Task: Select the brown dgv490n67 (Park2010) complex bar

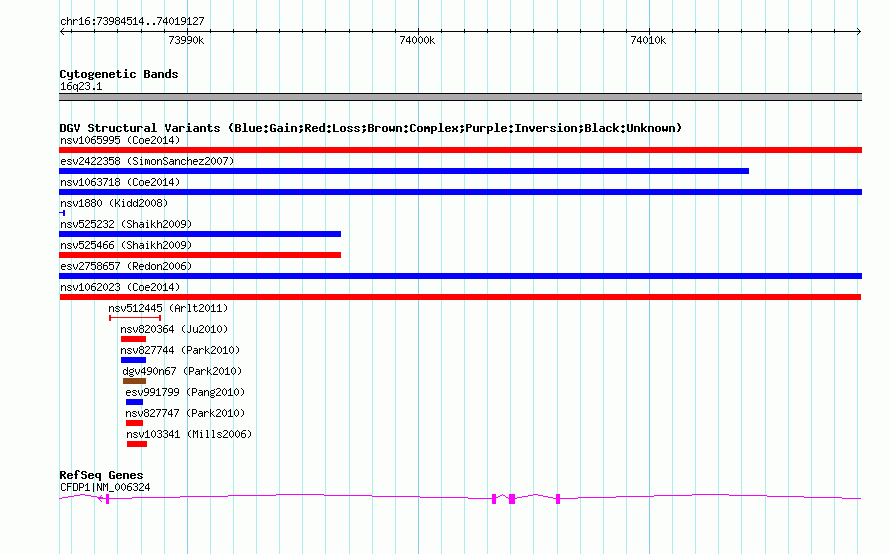Action: [135, 381]
